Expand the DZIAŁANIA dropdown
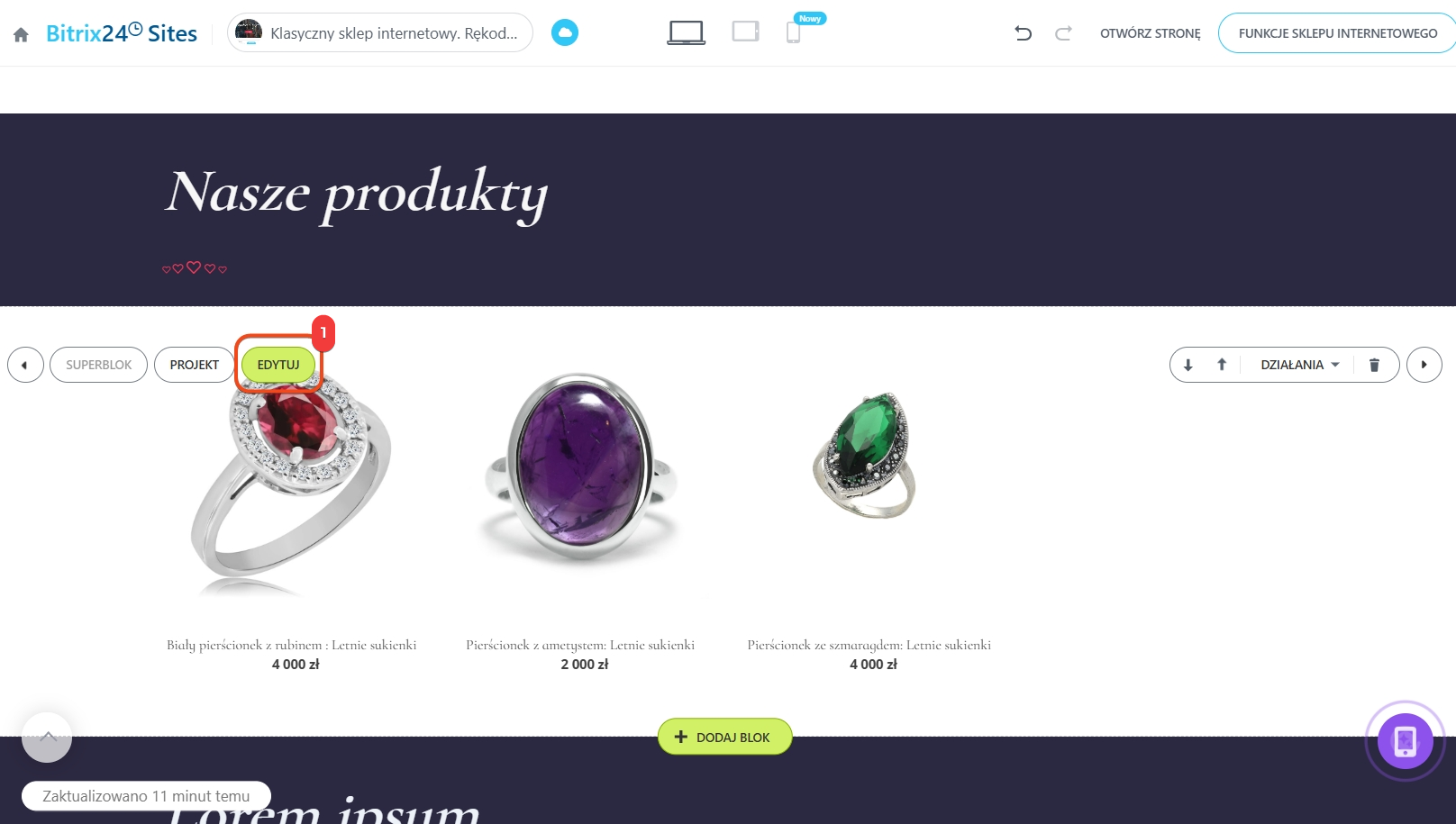Screen dimensions: 1456x824 (x=1300, y=365)
